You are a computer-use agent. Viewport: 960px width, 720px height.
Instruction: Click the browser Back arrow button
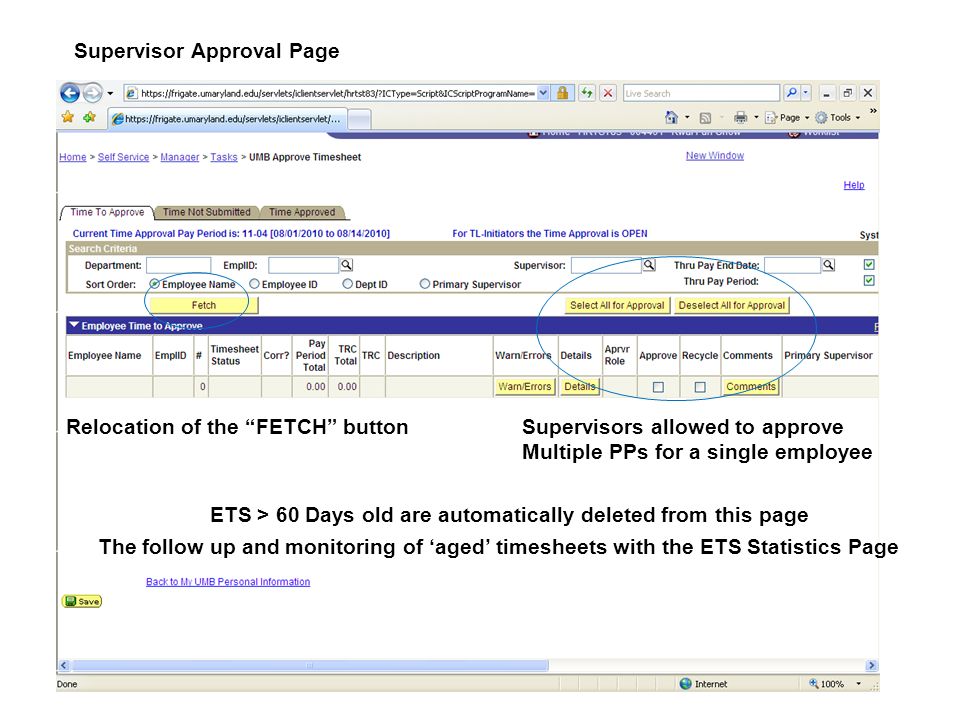click(70, 93)
